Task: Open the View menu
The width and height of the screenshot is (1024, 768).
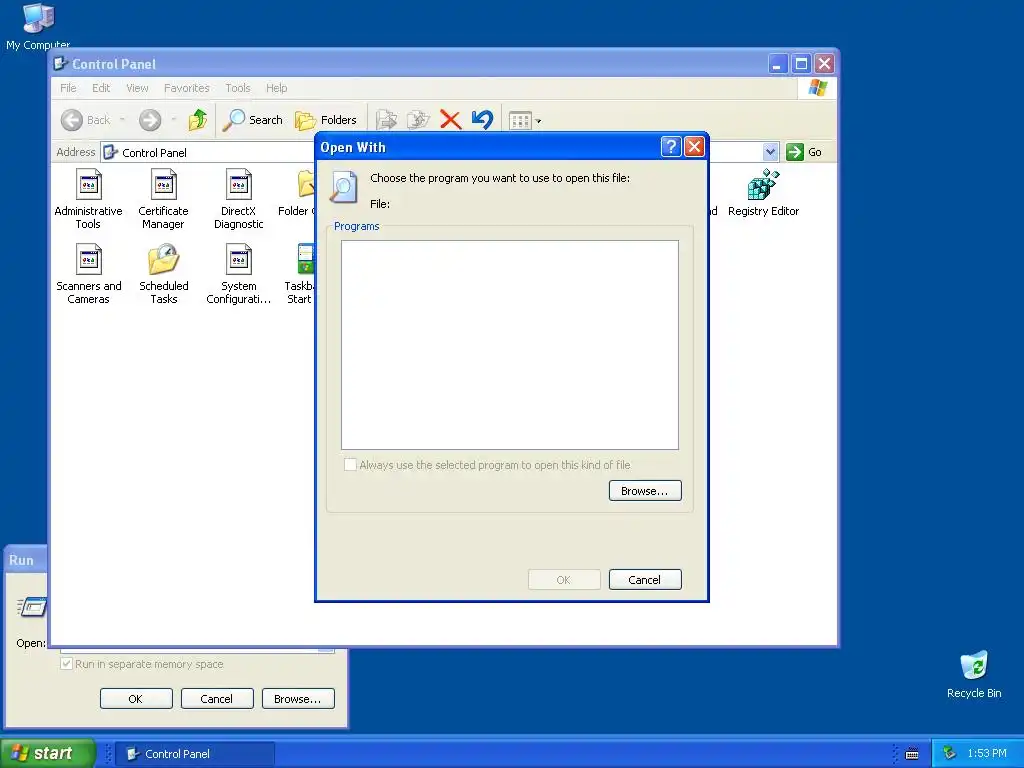Action: click(137, 88)
